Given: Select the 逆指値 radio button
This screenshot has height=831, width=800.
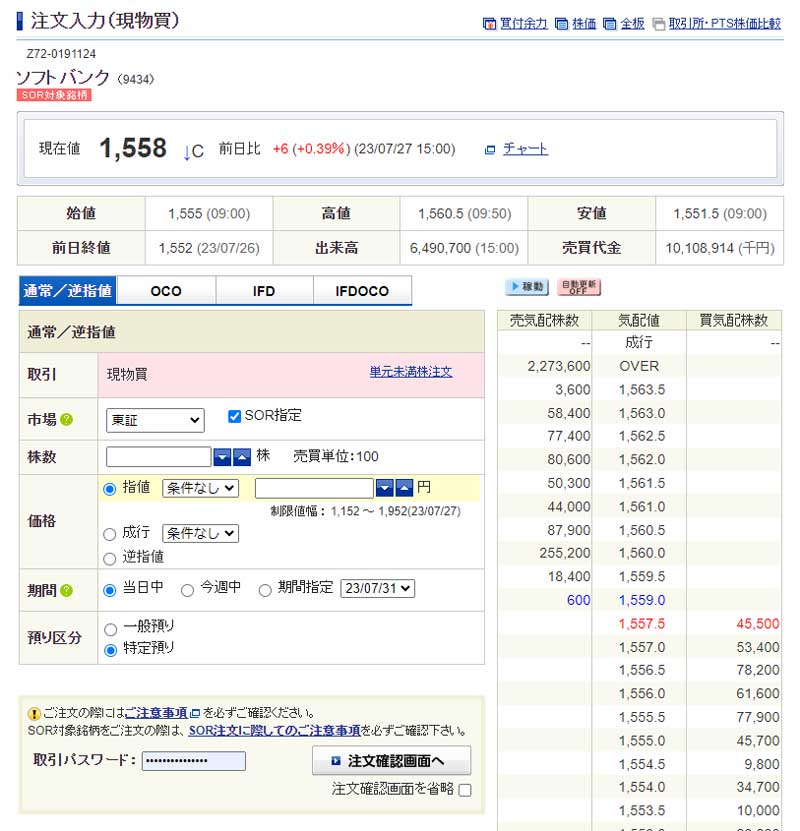Looking at the screenshot, I should (110, 558).
